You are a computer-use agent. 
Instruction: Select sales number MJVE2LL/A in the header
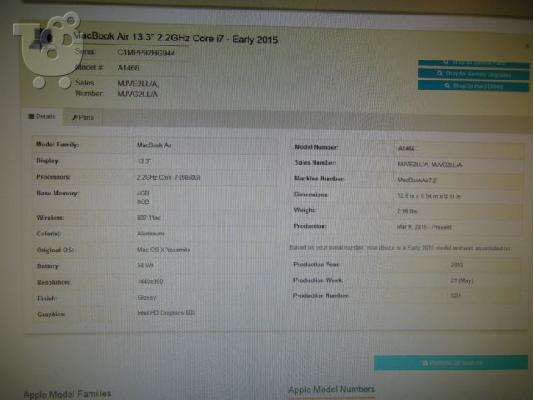click(138, 83)
